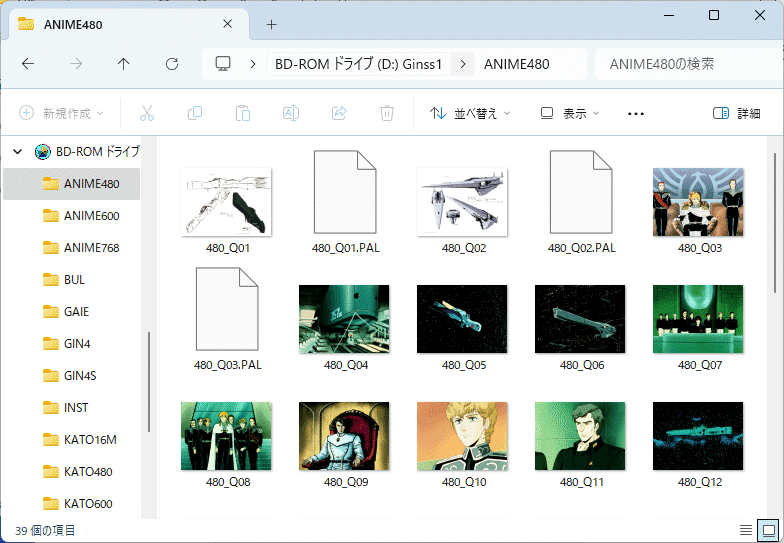This screenshot has width=784, height=543.
Task: Select the 480_Q01.PAL file
Action: click(345, 192)
